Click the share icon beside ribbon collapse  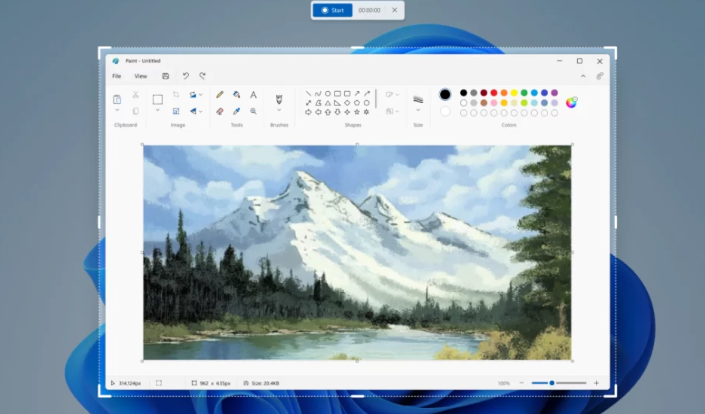click(600, 76)
